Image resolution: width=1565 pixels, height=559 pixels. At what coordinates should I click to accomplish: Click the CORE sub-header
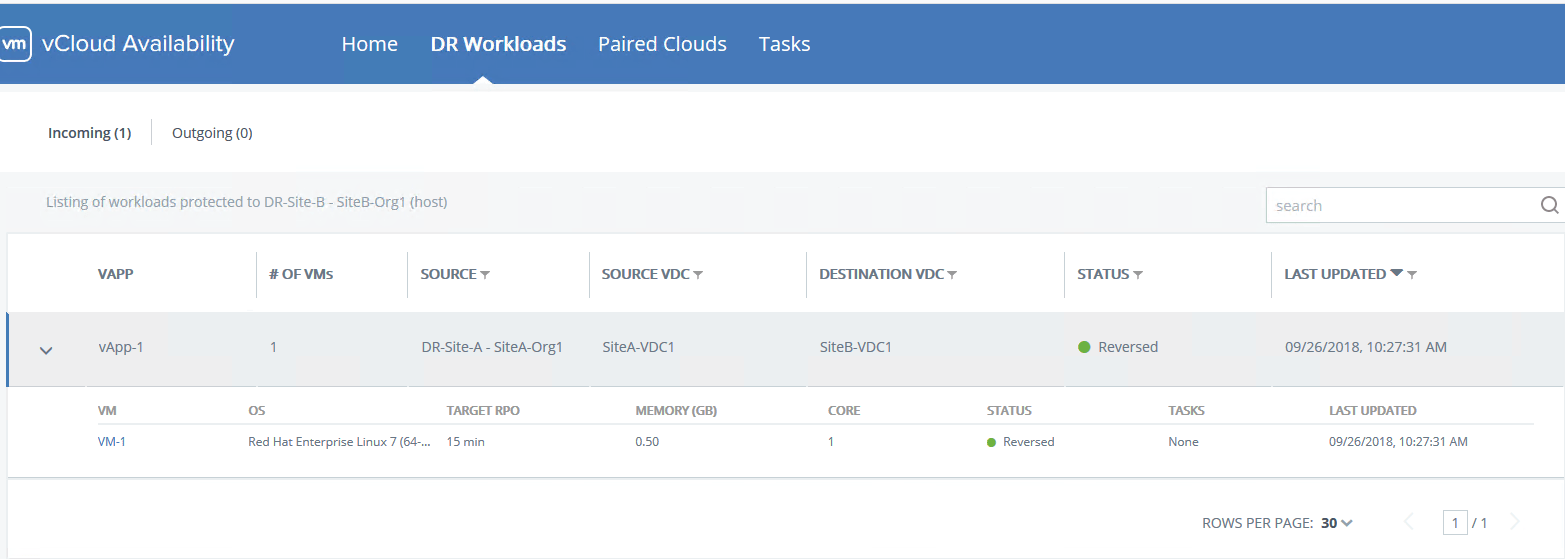(844, 410)
